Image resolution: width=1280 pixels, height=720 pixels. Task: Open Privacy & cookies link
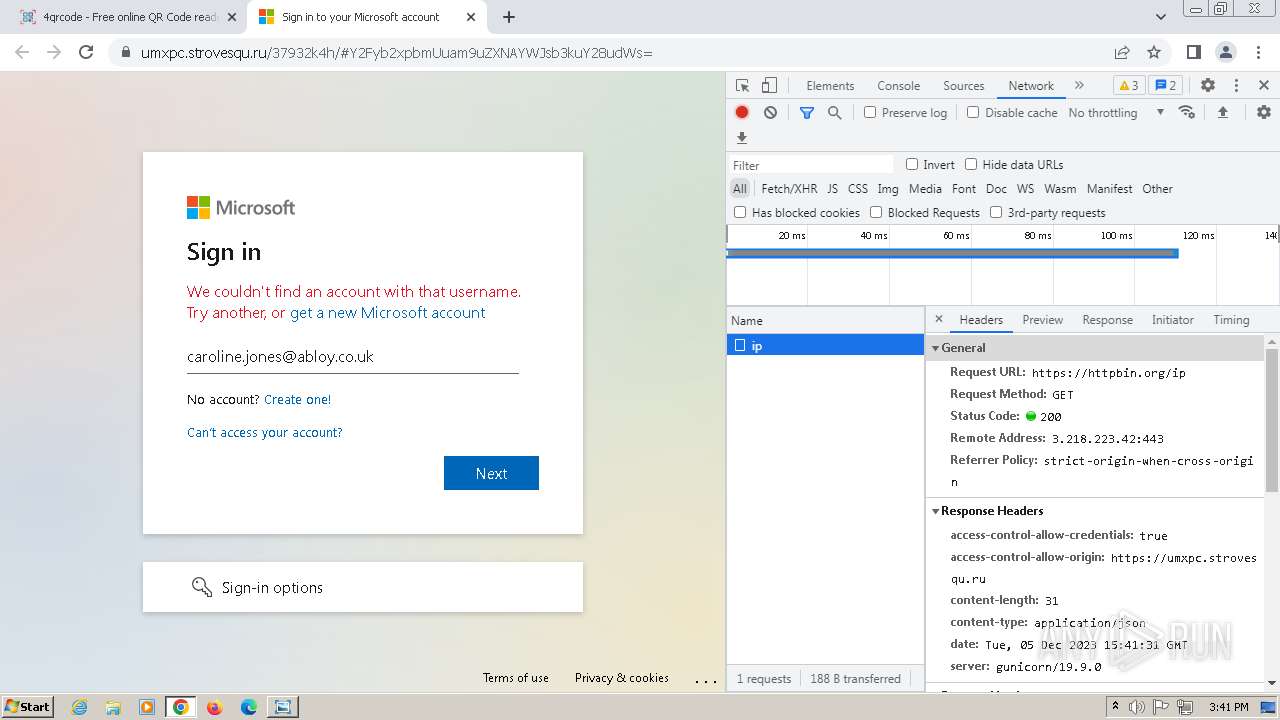tap(622, 678)
